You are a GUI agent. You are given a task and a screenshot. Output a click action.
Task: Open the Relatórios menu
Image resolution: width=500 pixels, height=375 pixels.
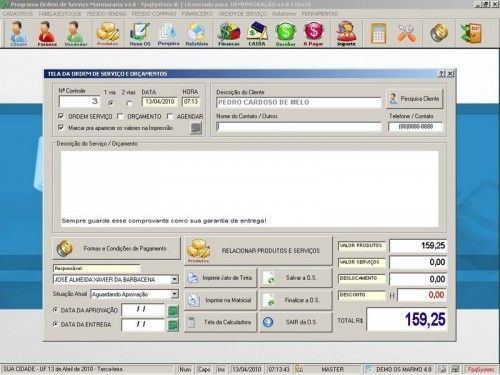(x=284, y=14)
